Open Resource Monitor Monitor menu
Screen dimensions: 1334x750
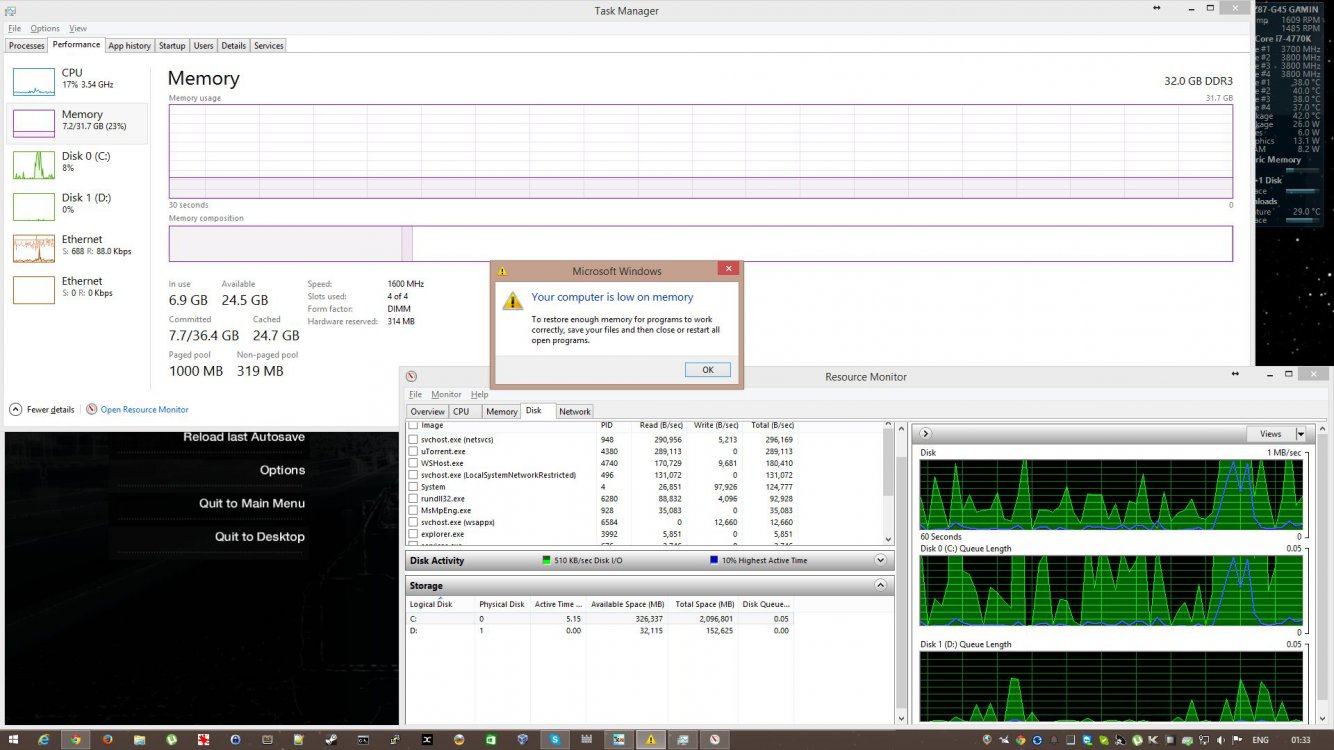[x=446, y=395]
